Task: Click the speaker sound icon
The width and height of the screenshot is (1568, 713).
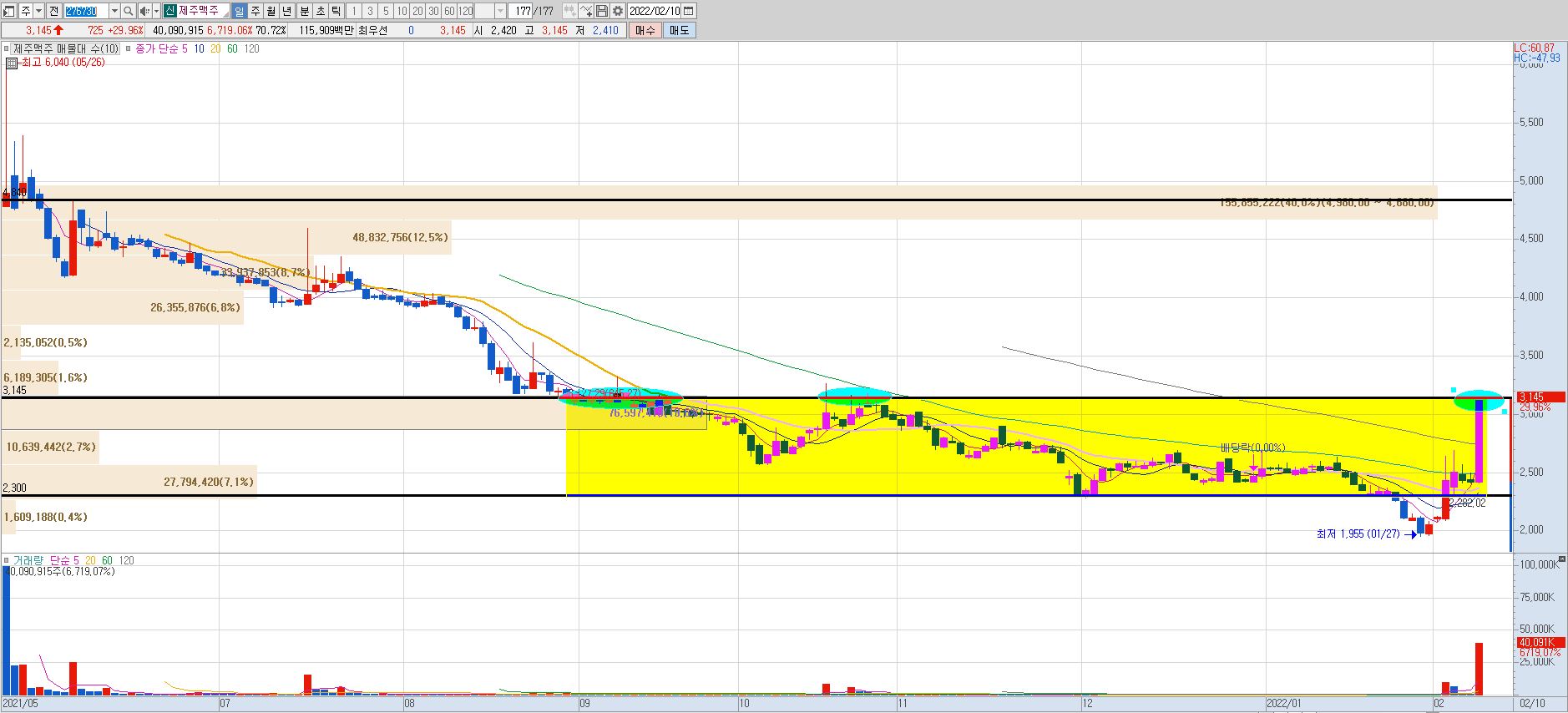Action: [144, 11]
